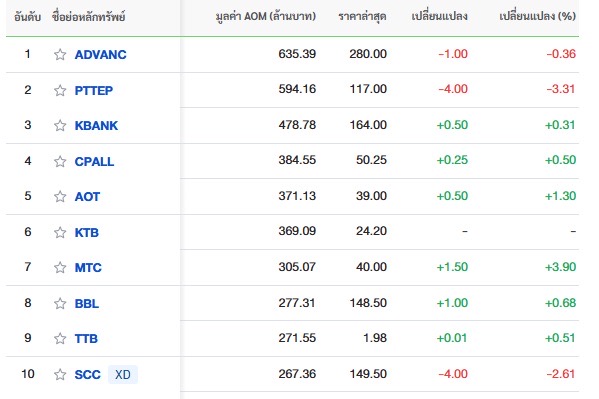599x399 pixels.
Task: Open the PTTEP stock link
Action: tap(94, 91)
